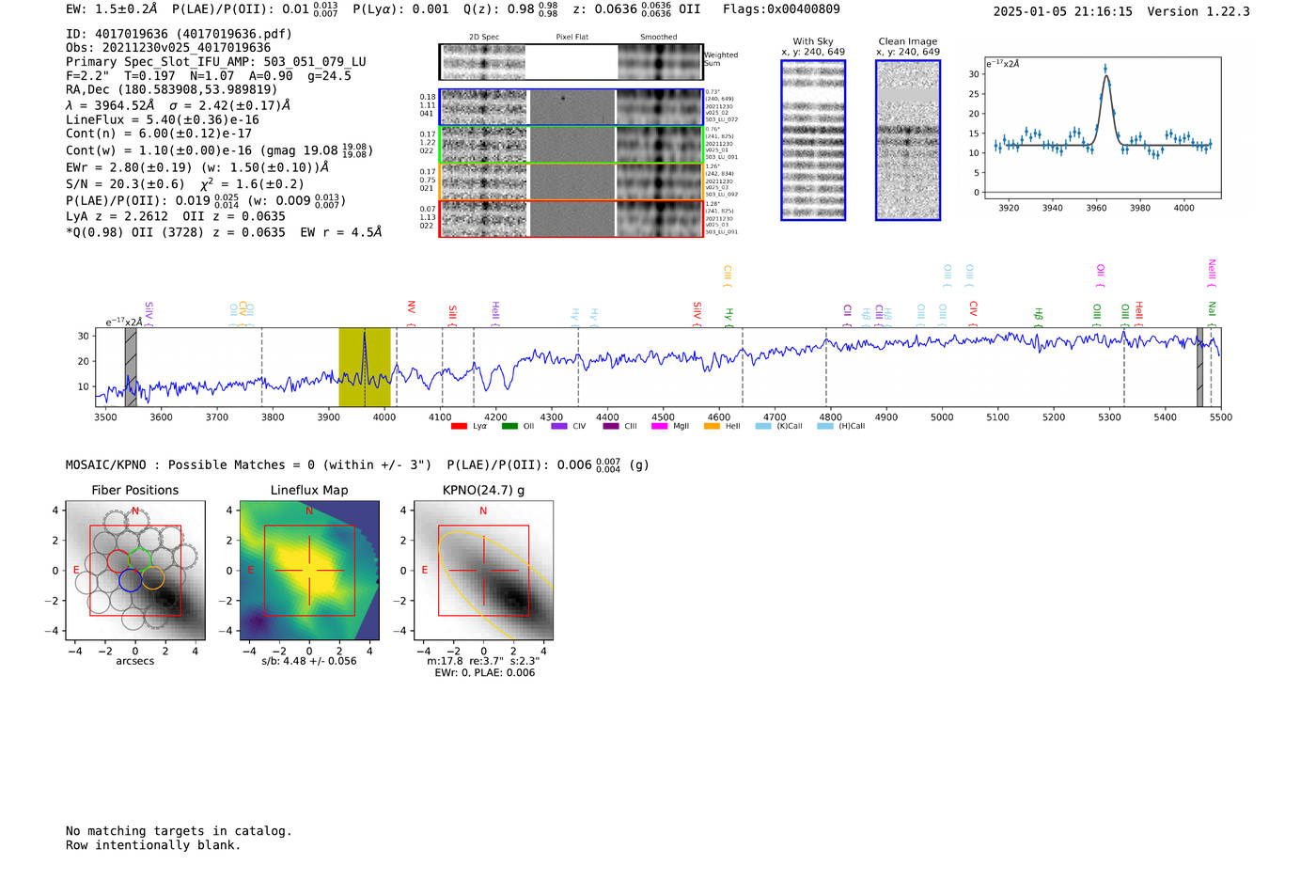1316x896 pixels.
Task: Select the green-bordered fiber spectrum row
Action: pos(572,145)
